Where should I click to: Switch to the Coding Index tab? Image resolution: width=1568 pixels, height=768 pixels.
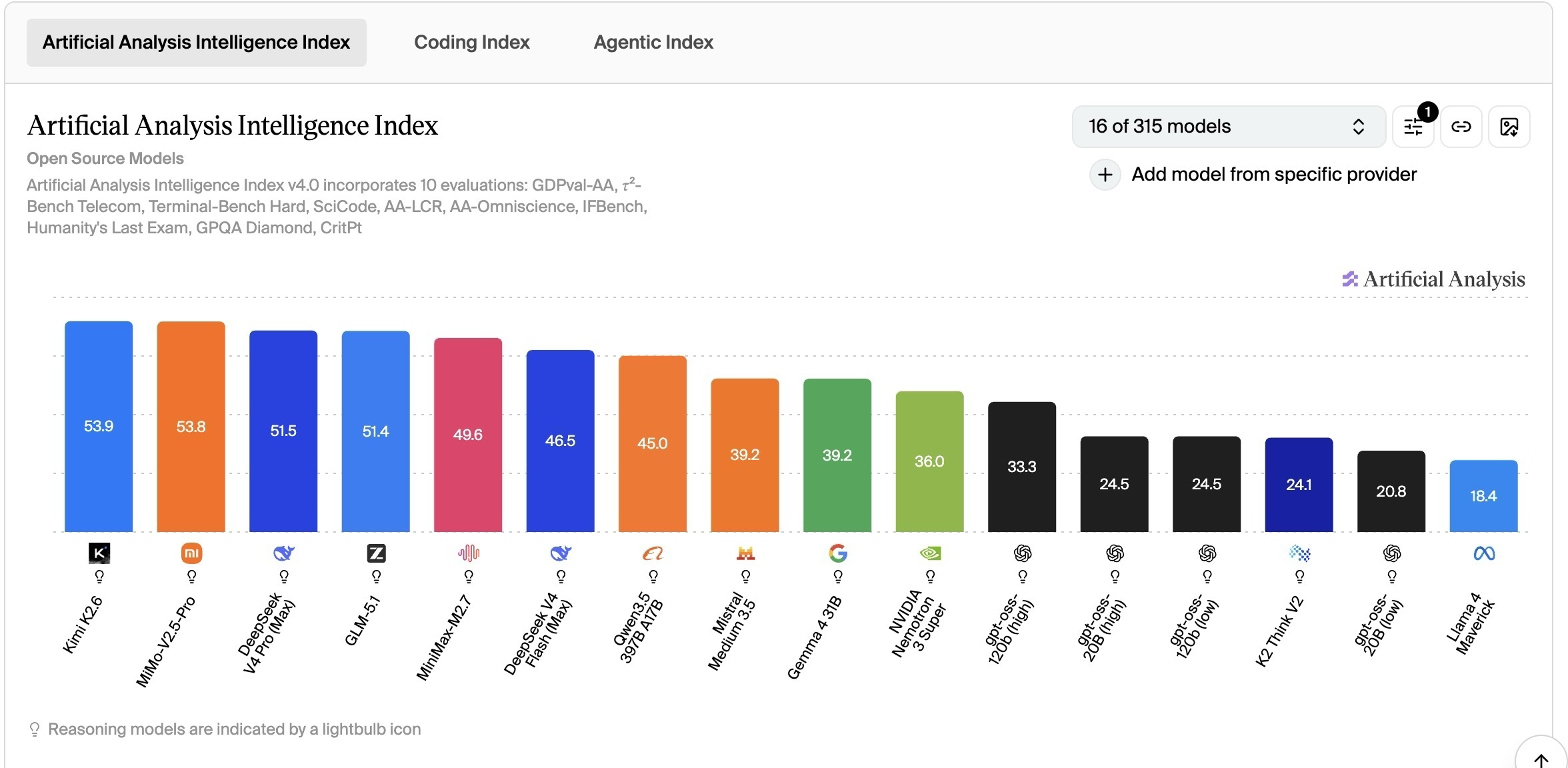tap(472, 42)
